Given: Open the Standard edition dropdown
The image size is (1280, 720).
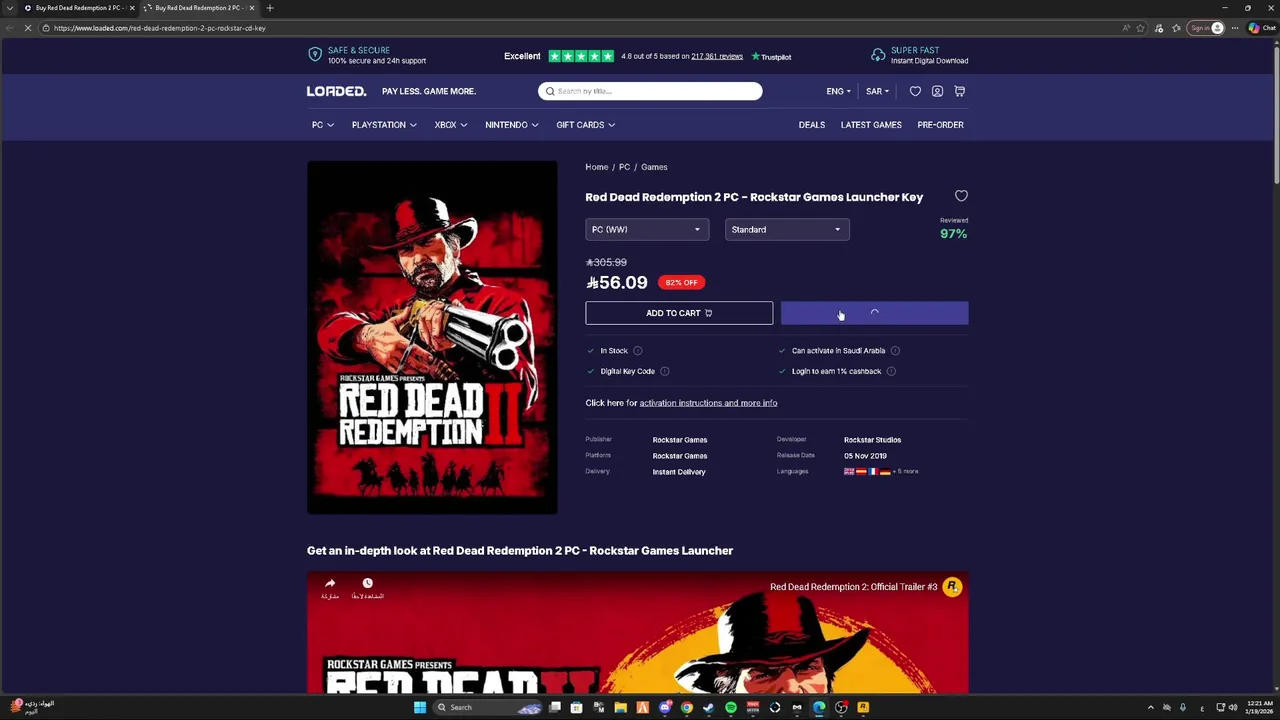Looking at the screenshot, I should (787, 230).
